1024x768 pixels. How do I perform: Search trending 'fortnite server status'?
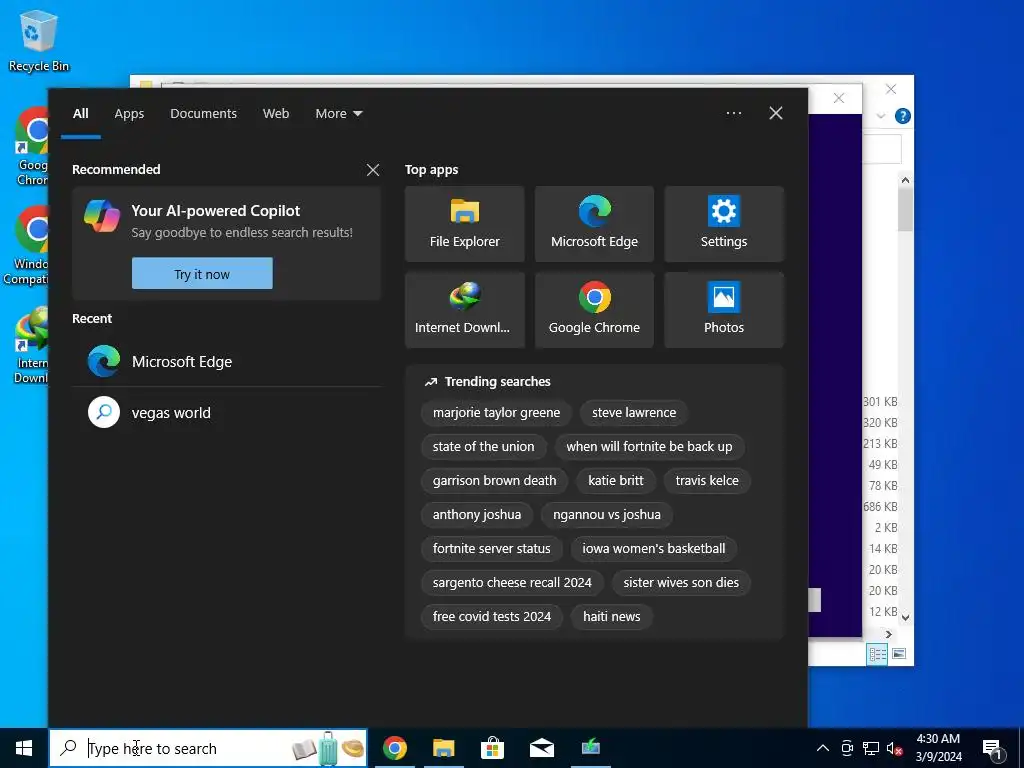(x=492, y=549)
